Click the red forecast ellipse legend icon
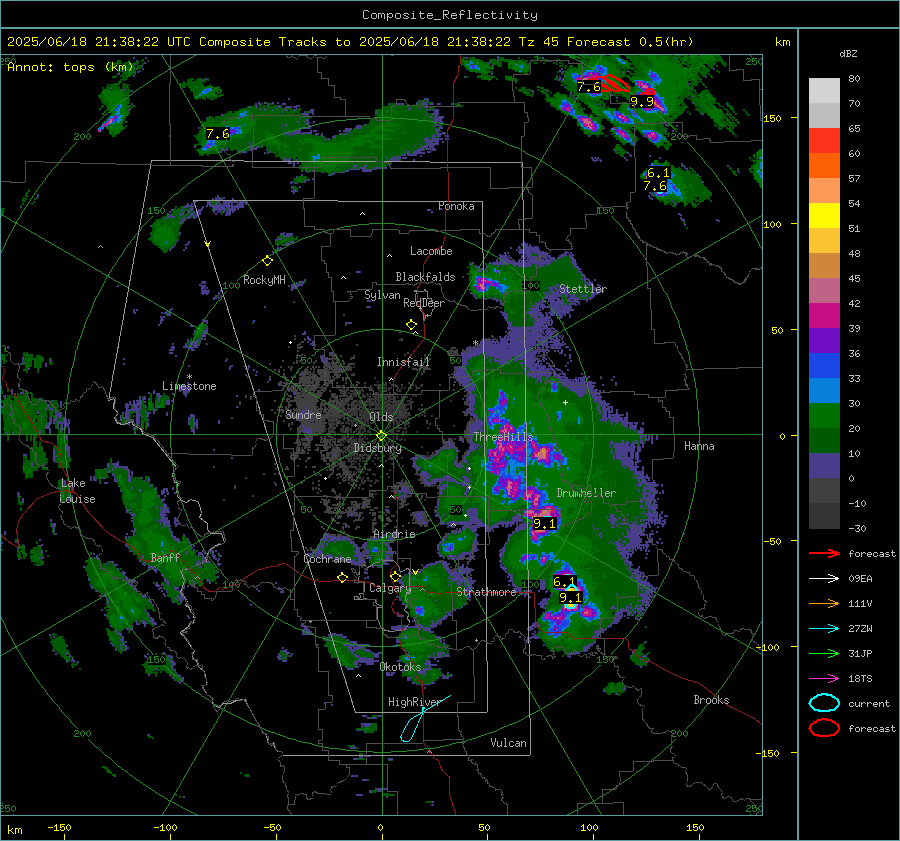The width and height of the screenshot is (900, 841). (824, 728)
